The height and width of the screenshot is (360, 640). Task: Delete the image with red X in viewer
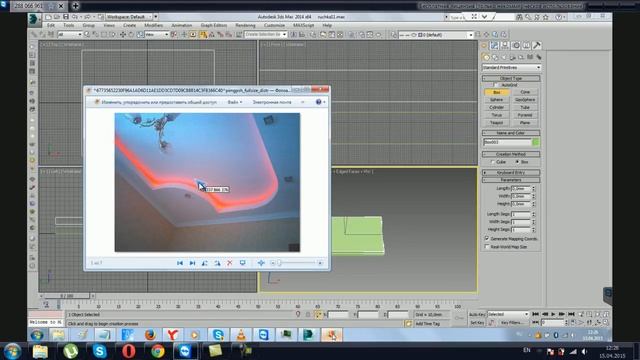230,263
